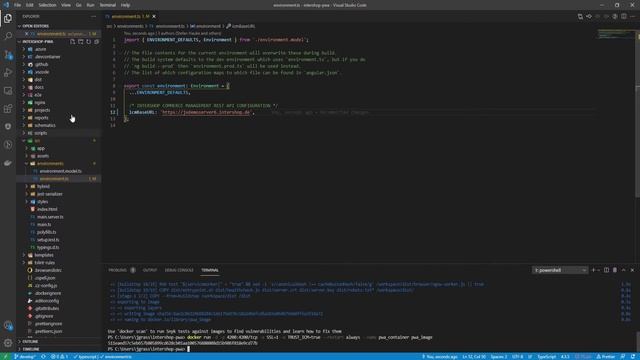
Task: Click the editor minimap preview
Action: tap(616, 34)
